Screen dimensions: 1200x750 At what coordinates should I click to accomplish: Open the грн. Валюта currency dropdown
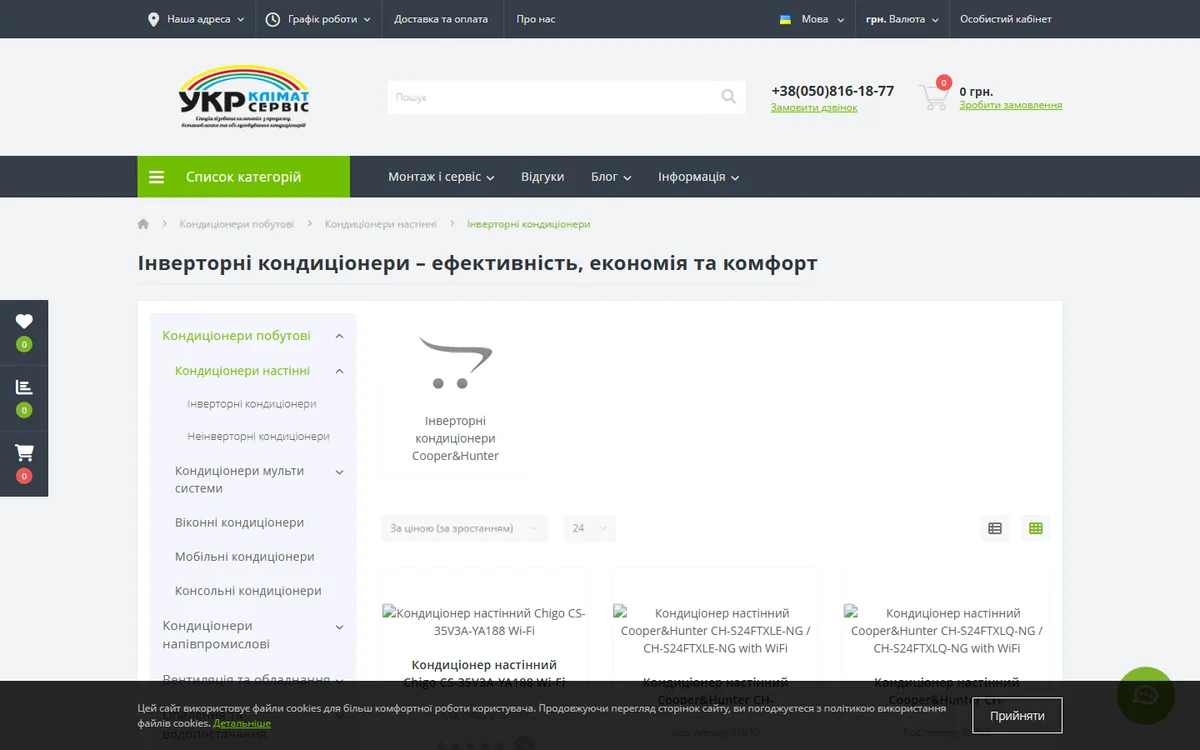[903, 19]
